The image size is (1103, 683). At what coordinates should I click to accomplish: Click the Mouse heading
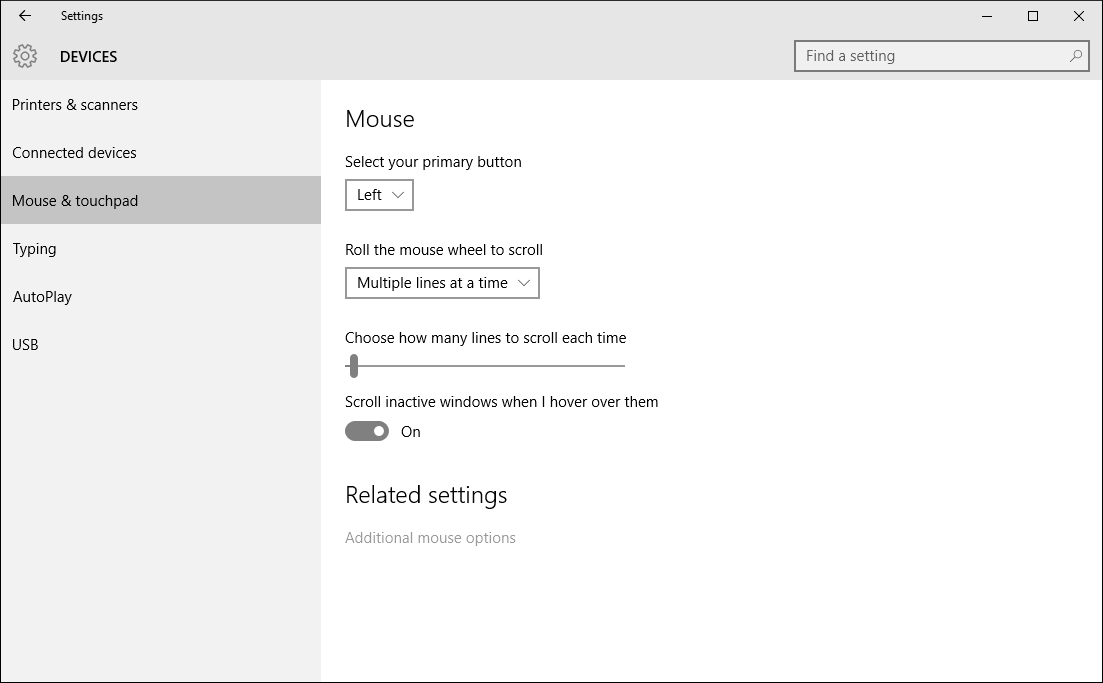coord(380,119)
